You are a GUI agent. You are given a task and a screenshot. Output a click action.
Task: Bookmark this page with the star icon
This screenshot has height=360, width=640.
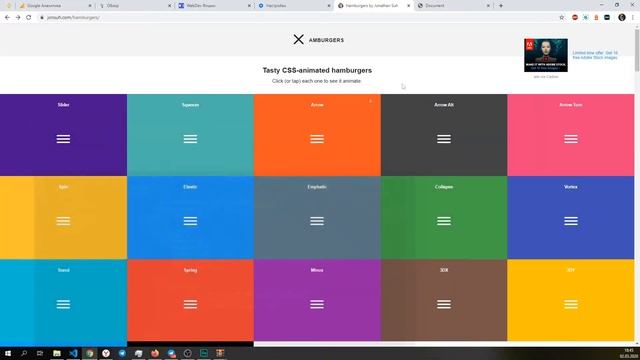click(x=562, y=18)
